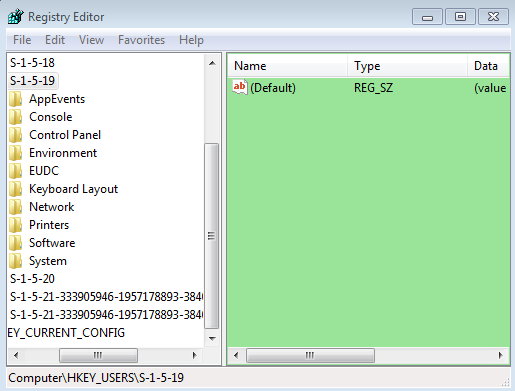Select the S-1-5-18 key
The image size is (515, 391).
[x=32, y=63]
